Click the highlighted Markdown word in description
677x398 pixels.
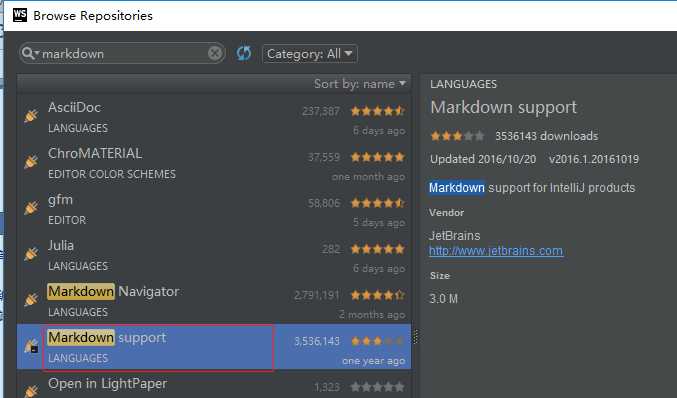457,188
